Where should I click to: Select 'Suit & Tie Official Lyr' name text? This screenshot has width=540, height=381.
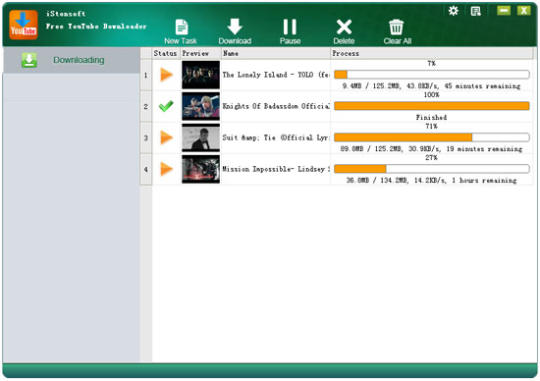coord(275,138)
